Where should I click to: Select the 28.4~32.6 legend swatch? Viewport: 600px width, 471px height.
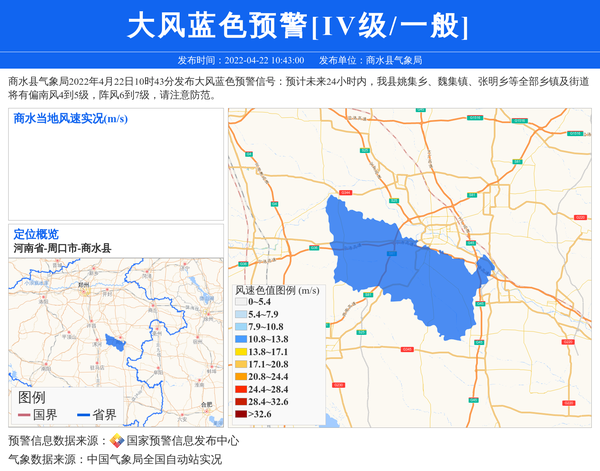241,401
